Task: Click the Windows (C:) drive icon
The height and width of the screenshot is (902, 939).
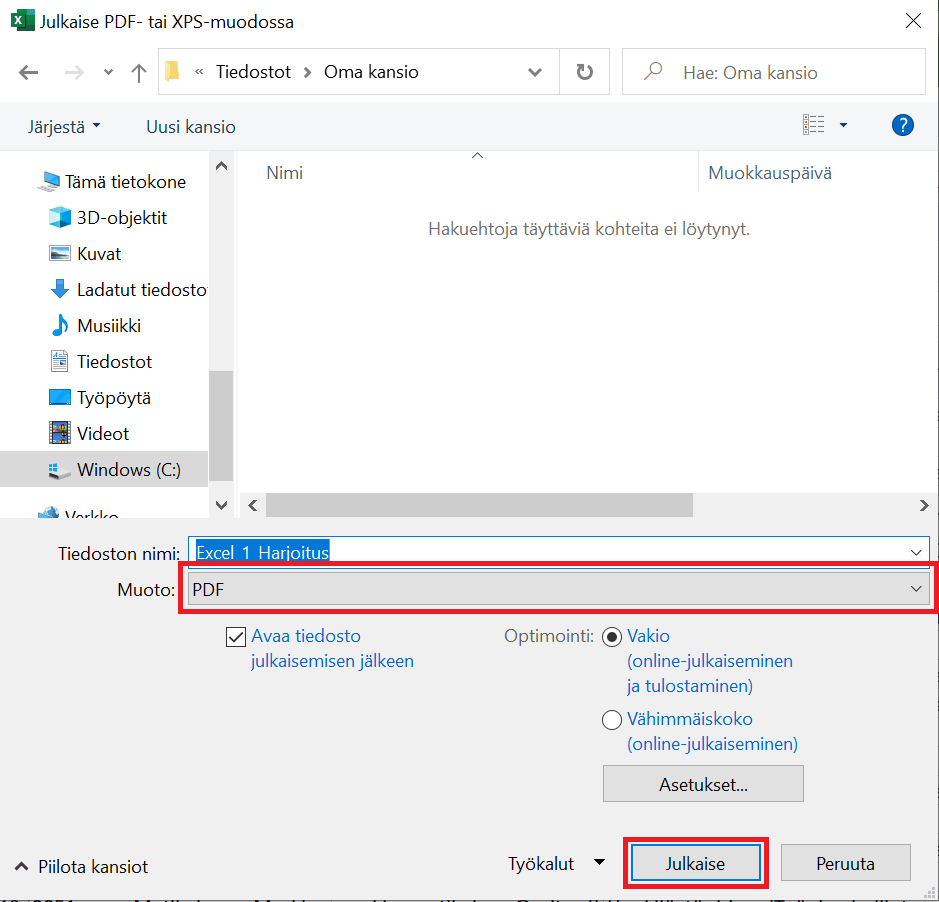Action: click(59, 470)
